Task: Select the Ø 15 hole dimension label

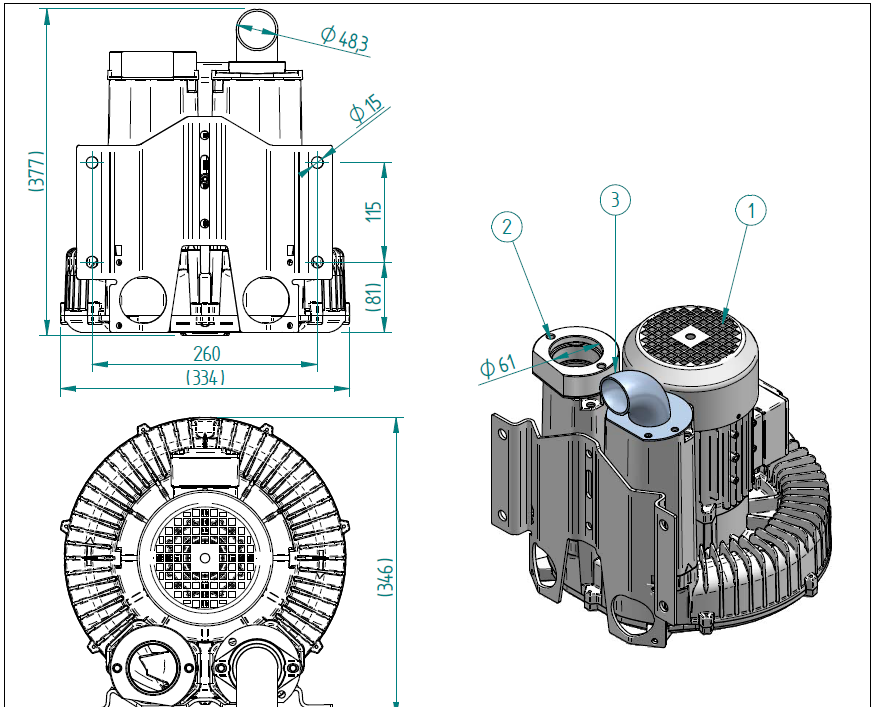Action: (367, 108)
